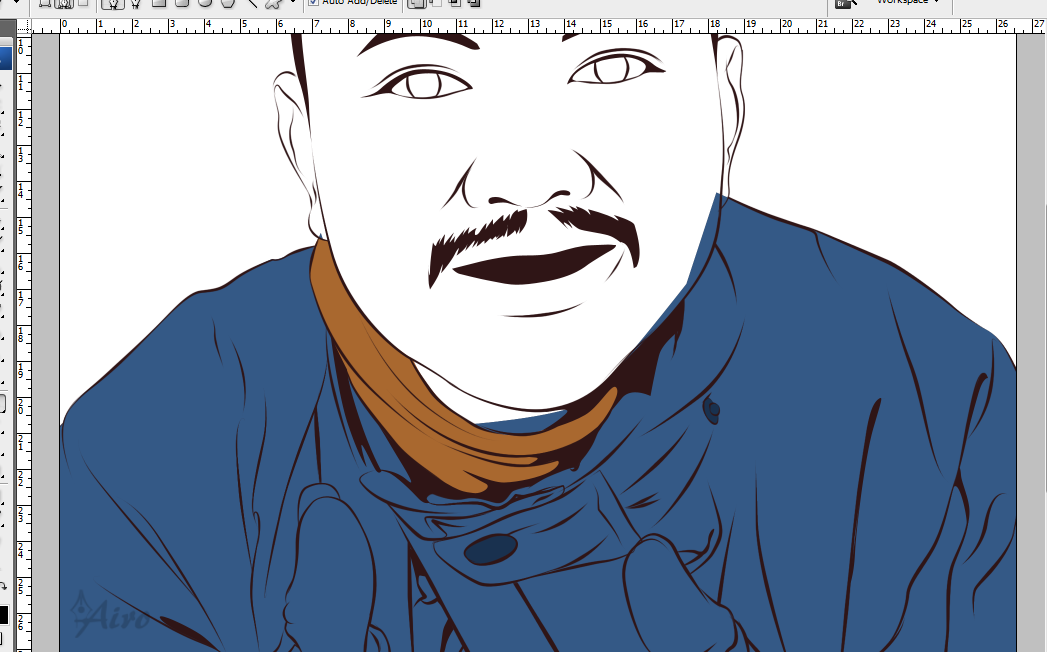Launch Adobe Bridge from the Br icon

(843, 4)
